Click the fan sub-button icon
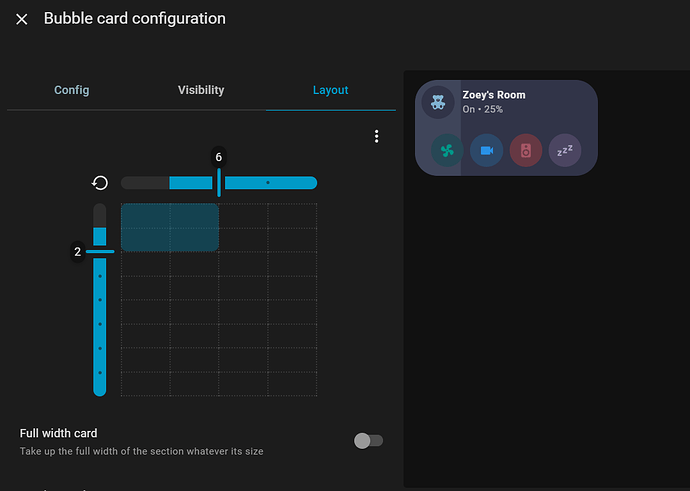The image size is (690, 491). tap(447, 151)
